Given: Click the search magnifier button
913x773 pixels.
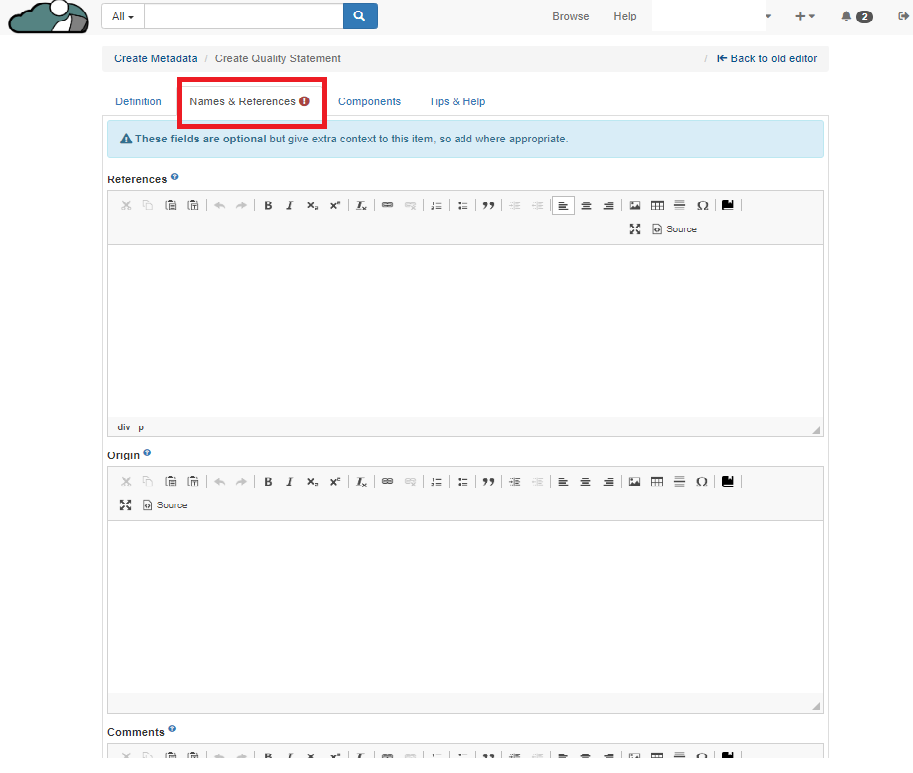Looking at the screenshot, I should [x=360, y=17].
